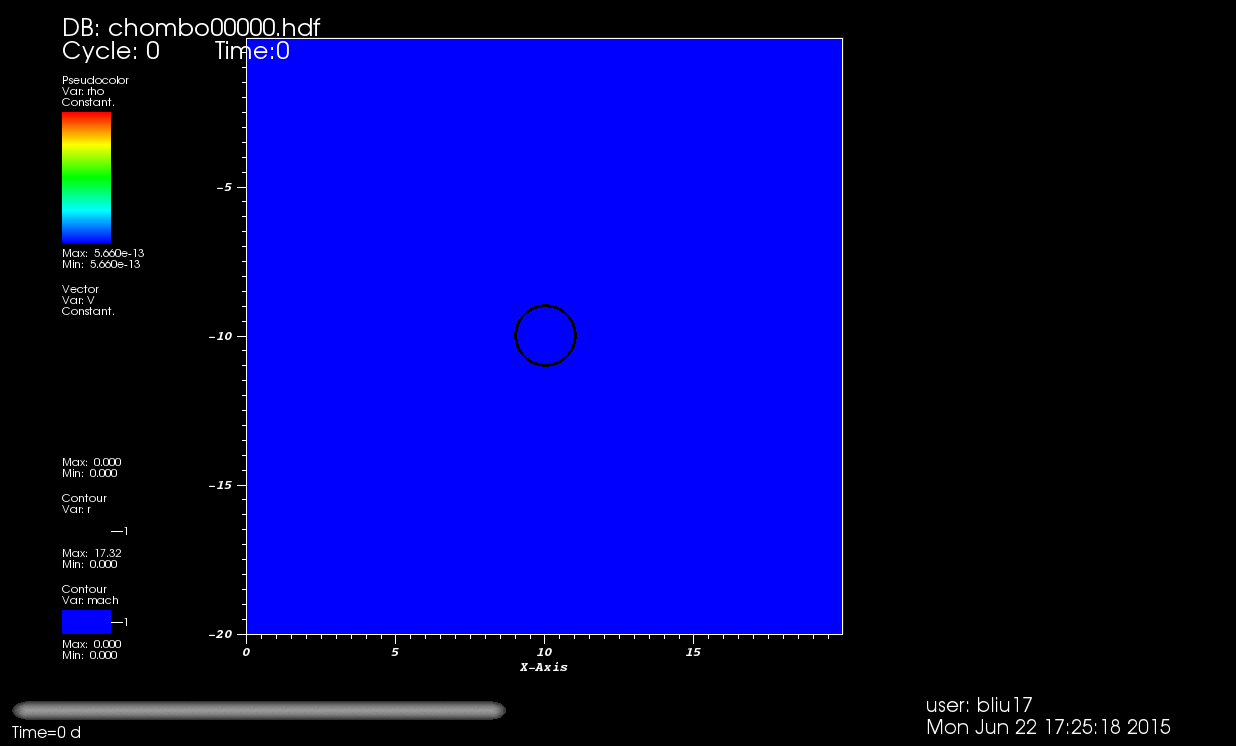Click the 'Time=0 d' slider caption
This screenshot has height=746, width=1236.
[x=46, y=733]
